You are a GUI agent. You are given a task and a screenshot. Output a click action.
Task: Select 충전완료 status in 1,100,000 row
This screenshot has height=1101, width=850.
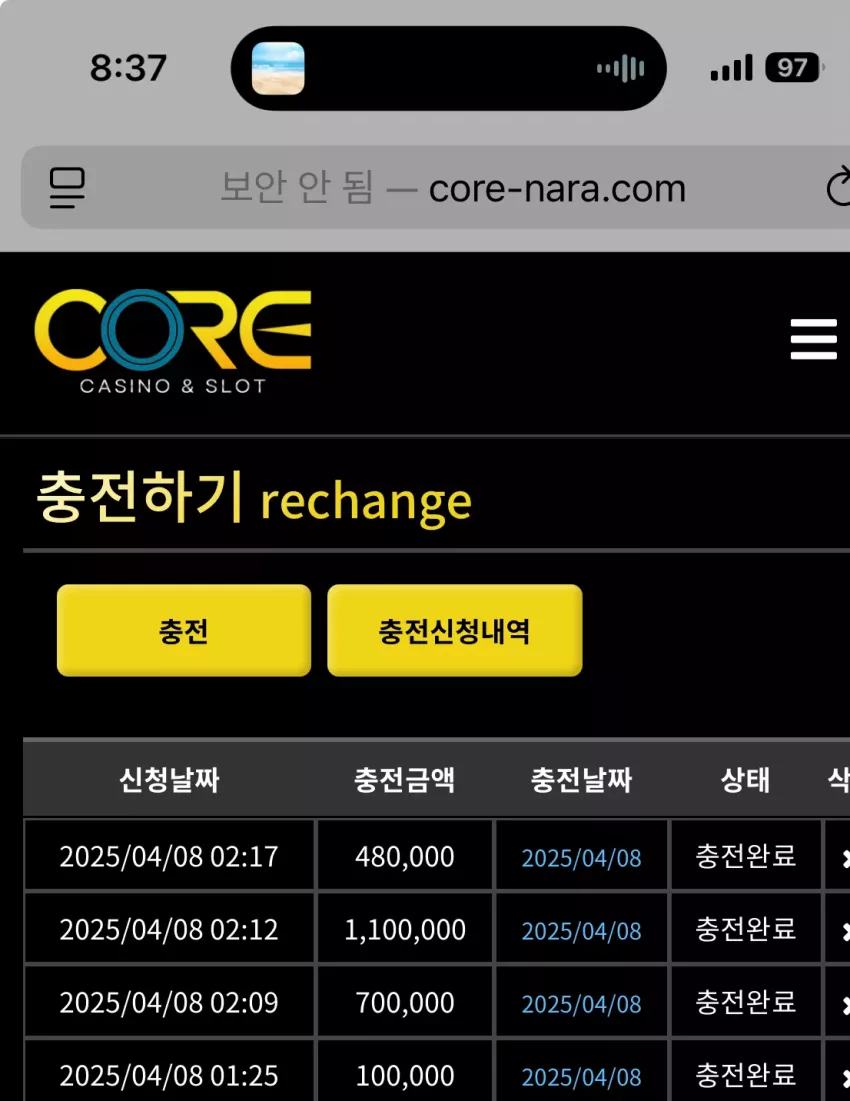[x=745, y=929]
